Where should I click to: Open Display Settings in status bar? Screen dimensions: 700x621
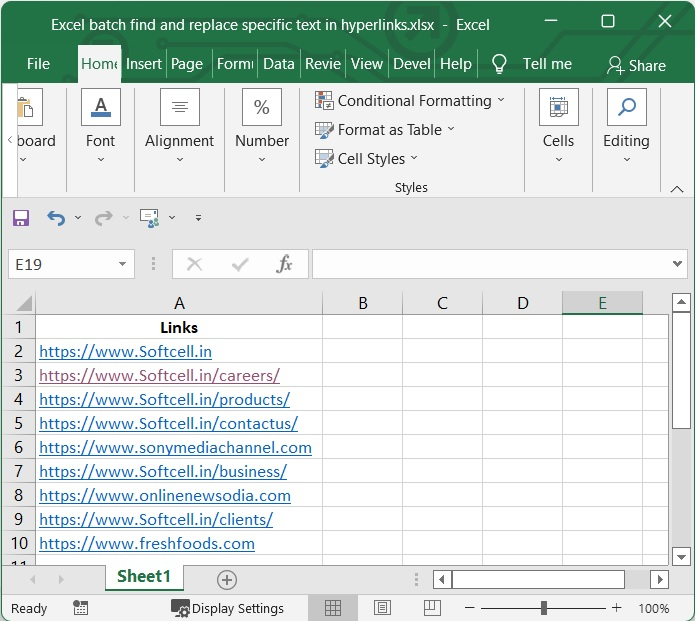(227, 608)
